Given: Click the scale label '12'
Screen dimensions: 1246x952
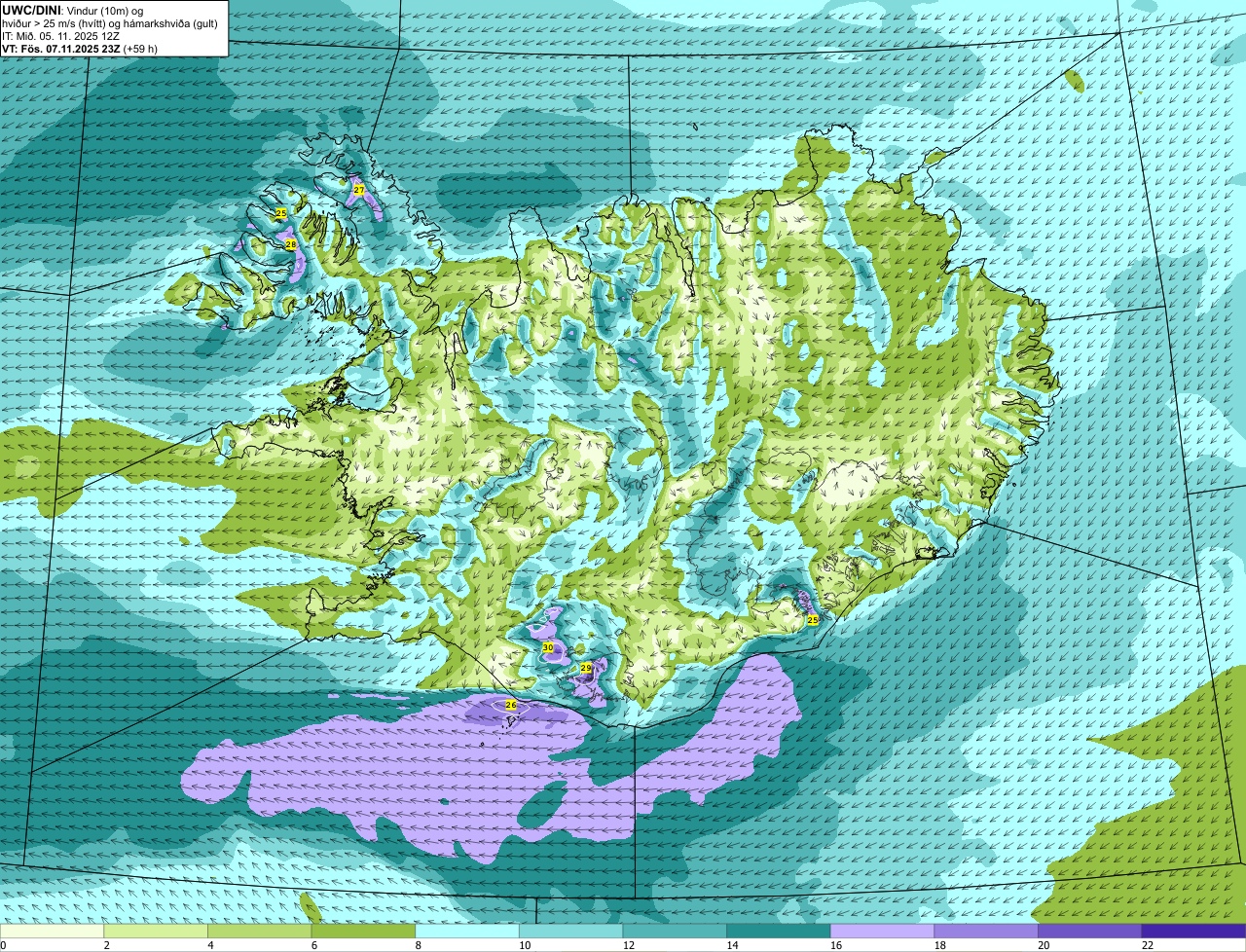Looking at the screenshot, I should (x=629, y=944).
